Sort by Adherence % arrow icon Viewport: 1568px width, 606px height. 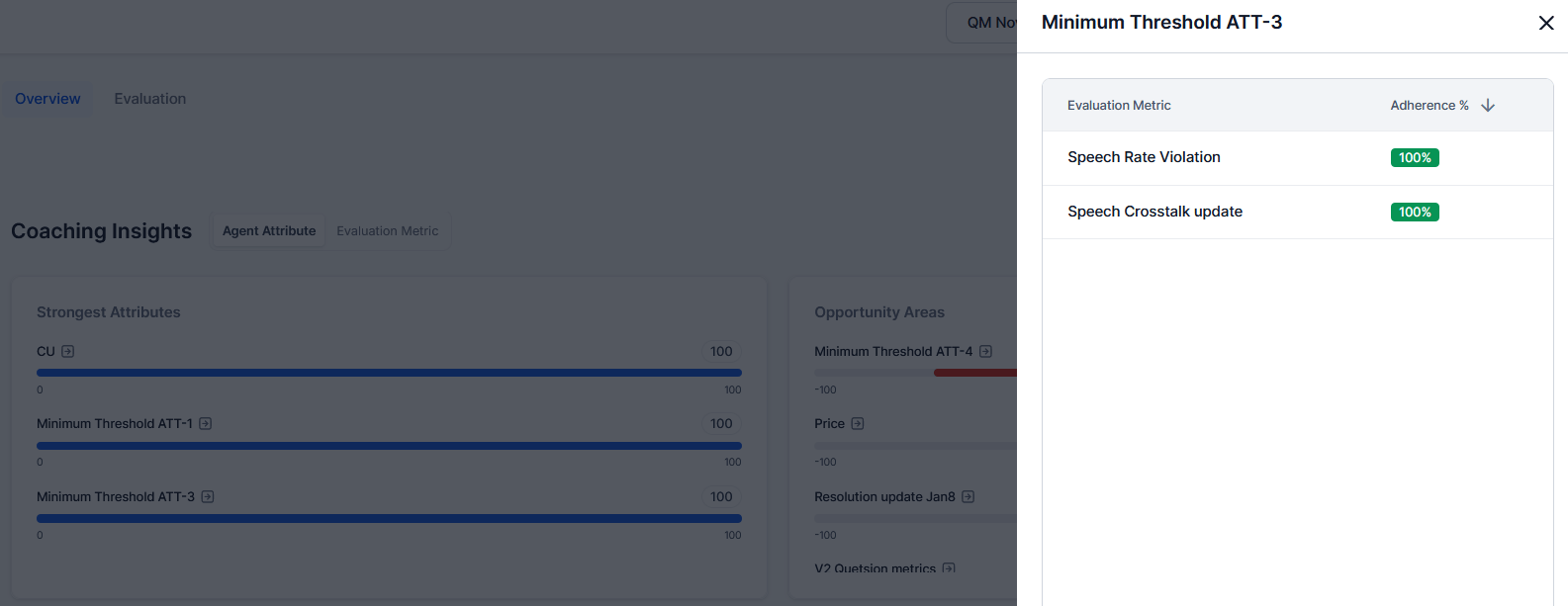(x=1488, y=105)
